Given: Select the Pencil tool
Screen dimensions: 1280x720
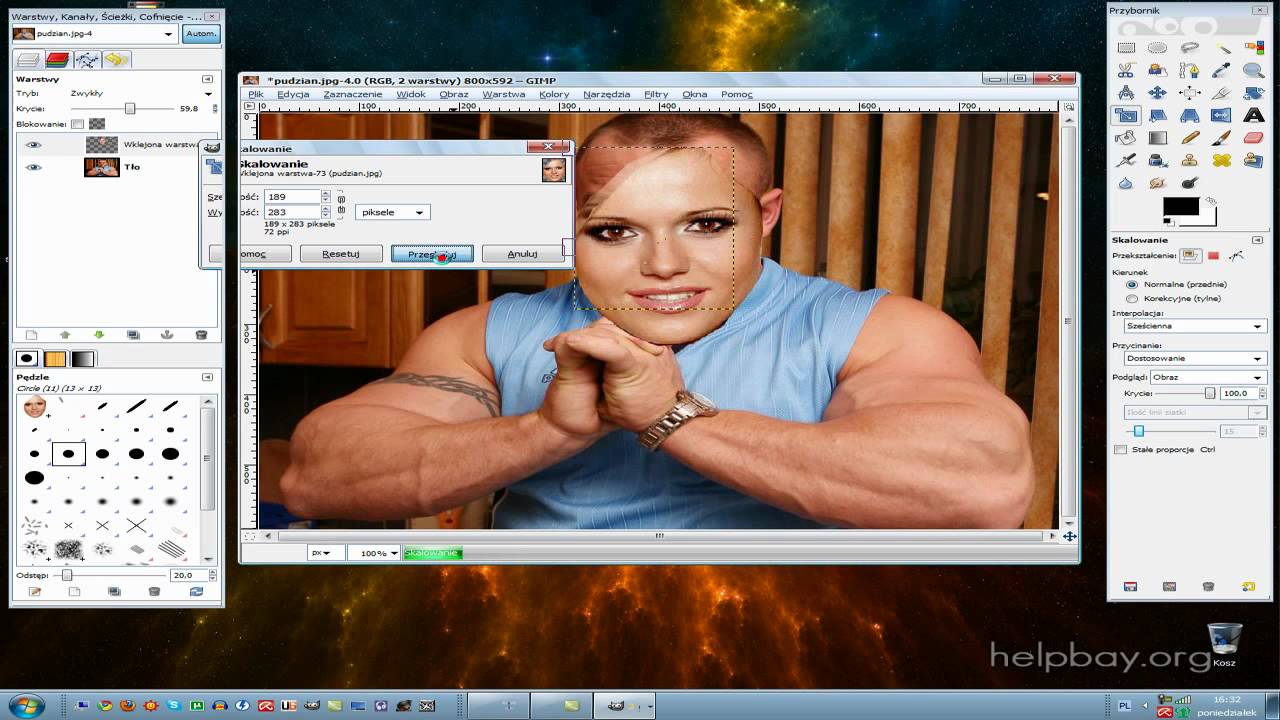Looking at the screenshot, I should pyautogui.click(x=1190, y=138).
